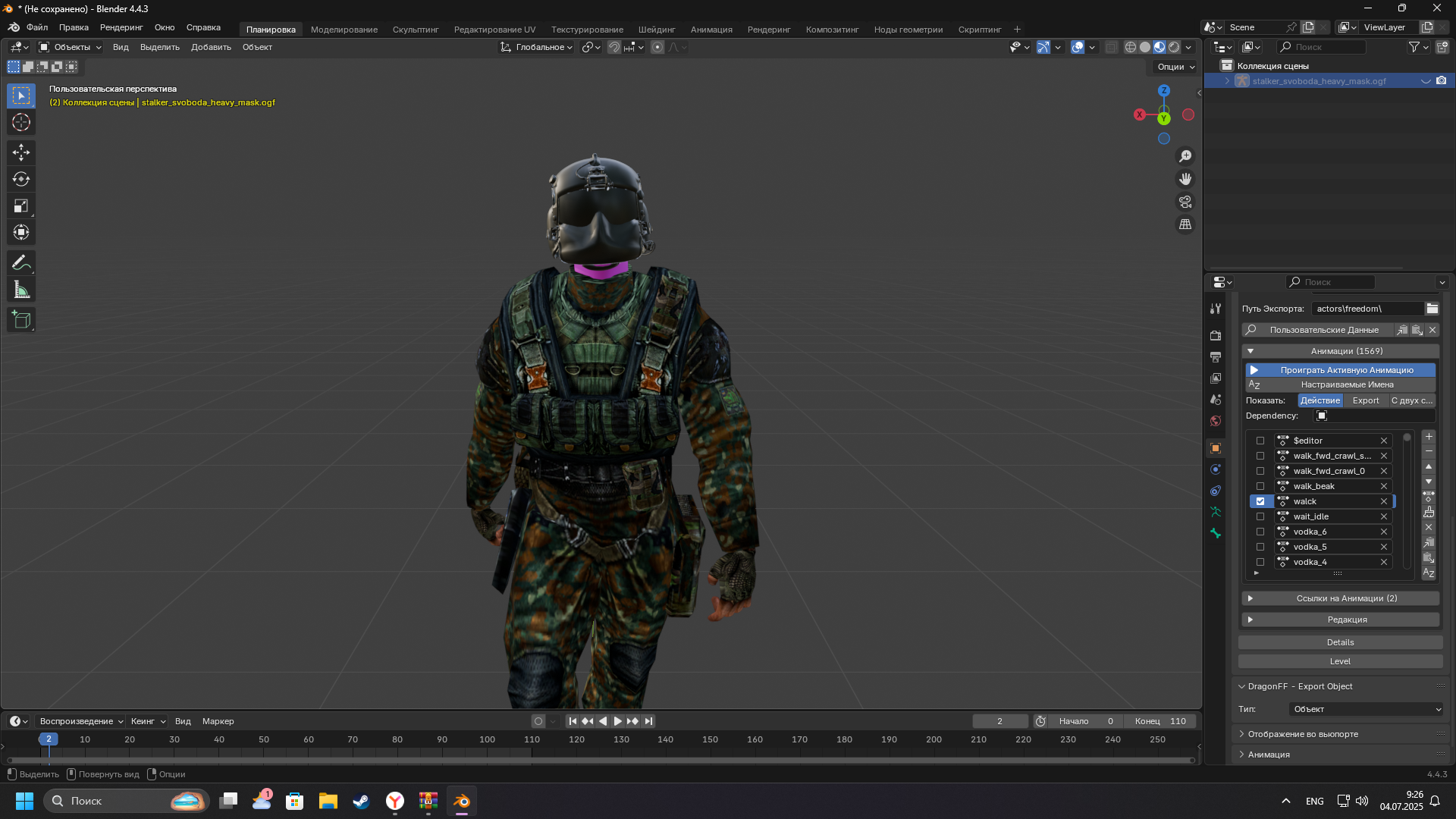The height and width of the screenshot is (819, 1456).
Task: Click the Level button
Action: [x=1340, y=661]
